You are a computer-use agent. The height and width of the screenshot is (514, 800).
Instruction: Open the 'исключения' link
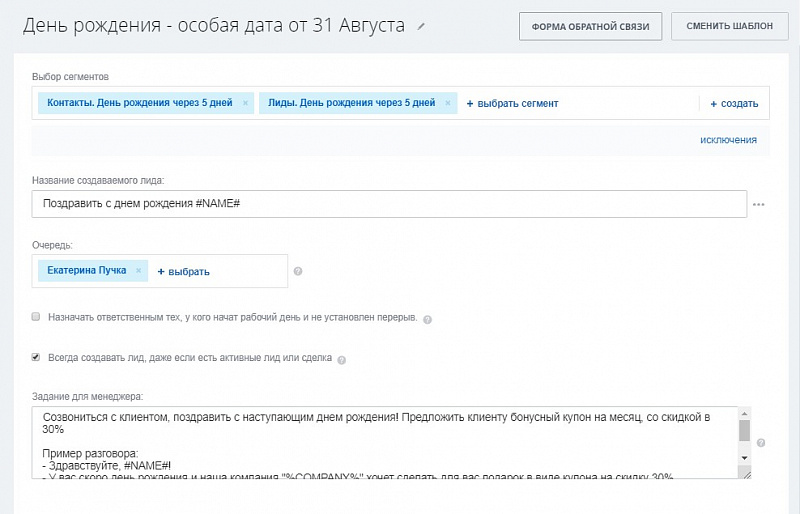[728, 140]
